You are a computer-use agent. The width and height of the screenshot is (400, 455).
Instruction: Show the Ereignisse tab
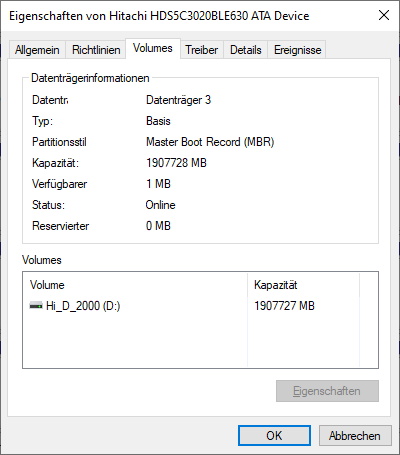tap(297, 50)
